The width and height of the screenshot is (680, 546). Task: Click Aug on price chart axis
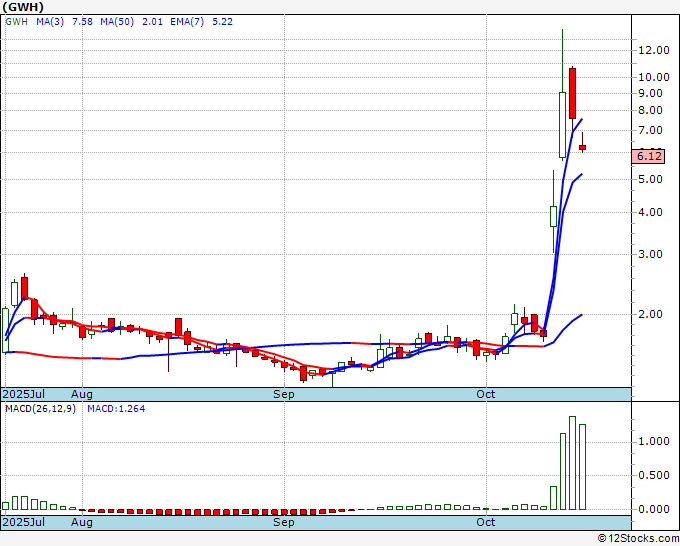(x=82, y=394)
